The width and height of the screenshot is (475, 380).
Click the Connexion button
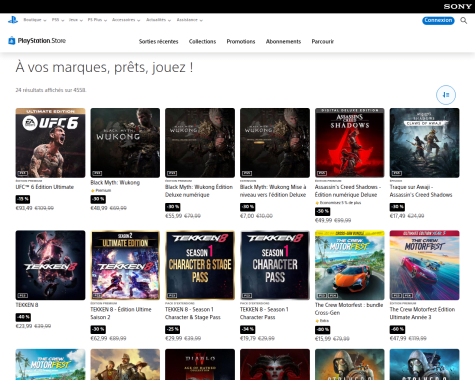click(x=438, y=20)
